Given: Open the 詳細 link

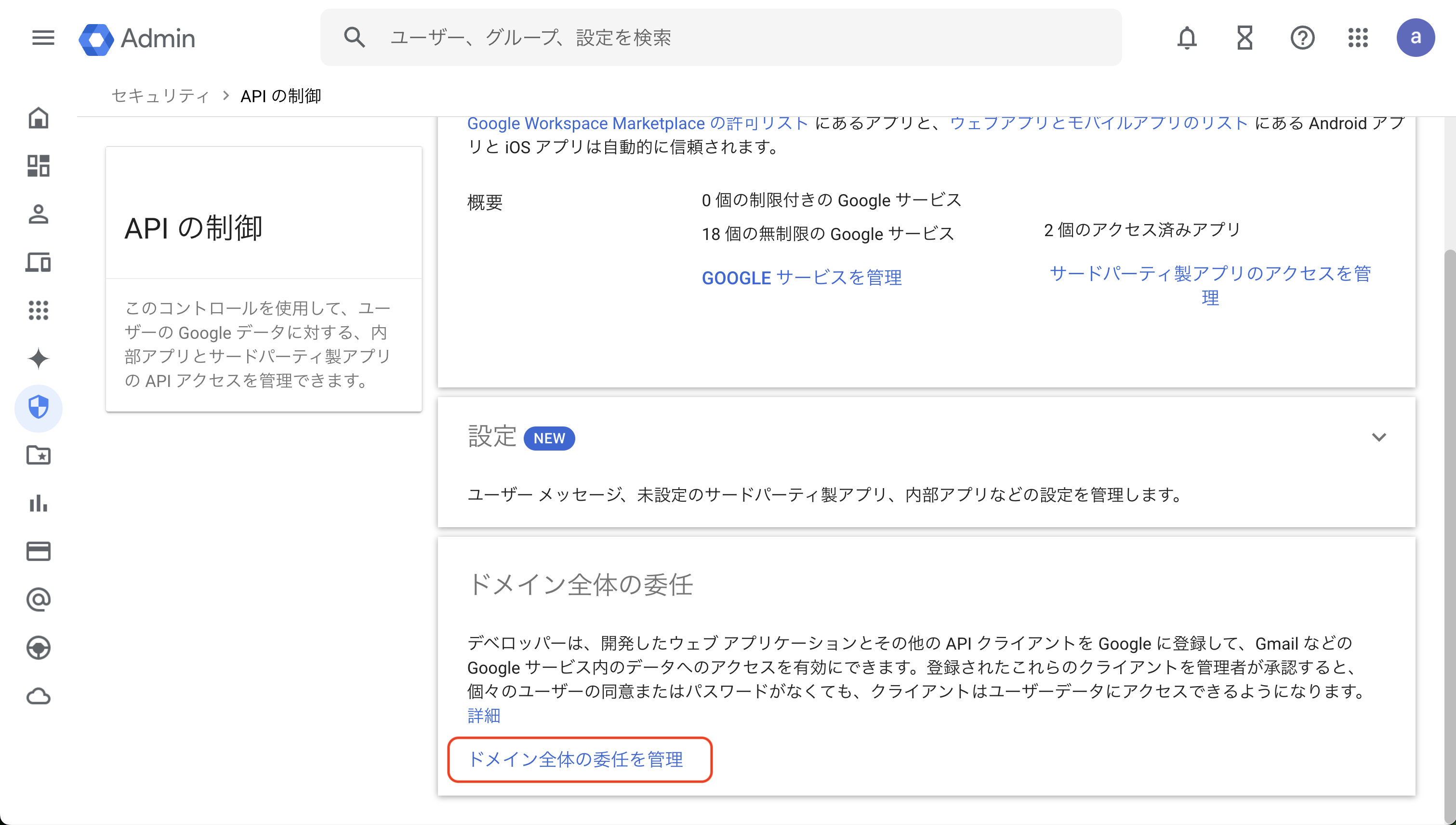Looking at the screenshot, I should [484, 716].
